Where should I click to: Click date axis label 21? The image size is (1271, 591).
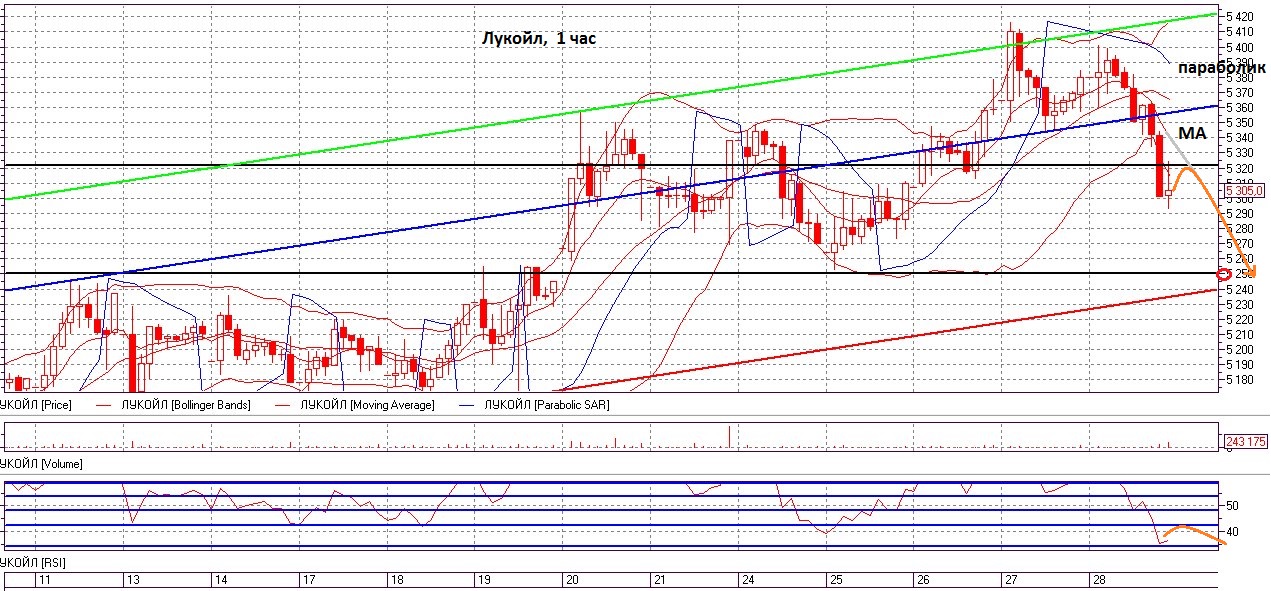[659, 580]
